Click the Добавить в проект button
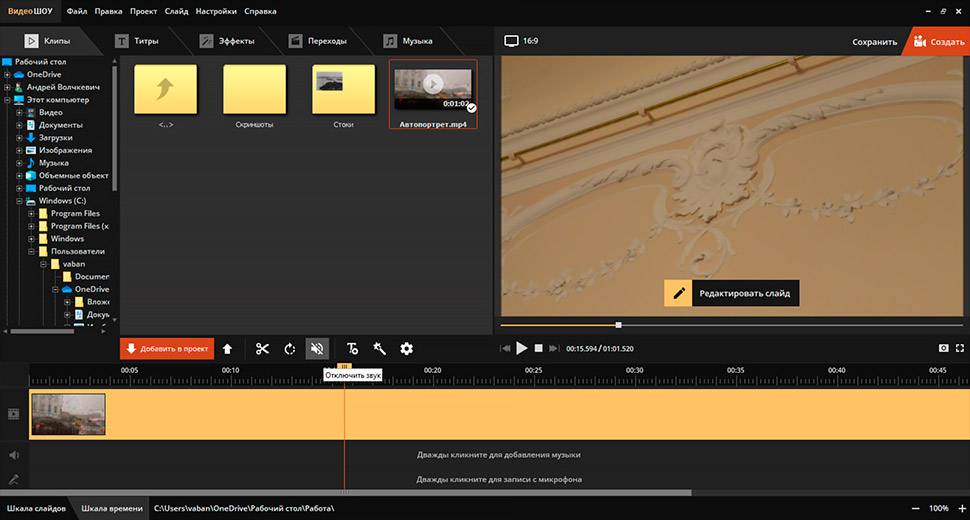Viewport: 970px width, 520px height. coord(167,349)
